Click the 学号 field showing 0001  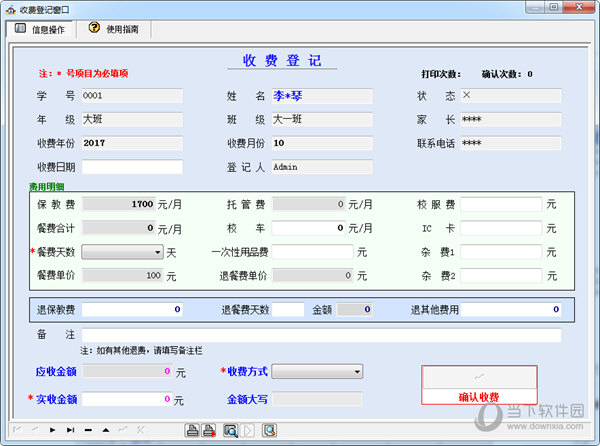pos(132,96)
